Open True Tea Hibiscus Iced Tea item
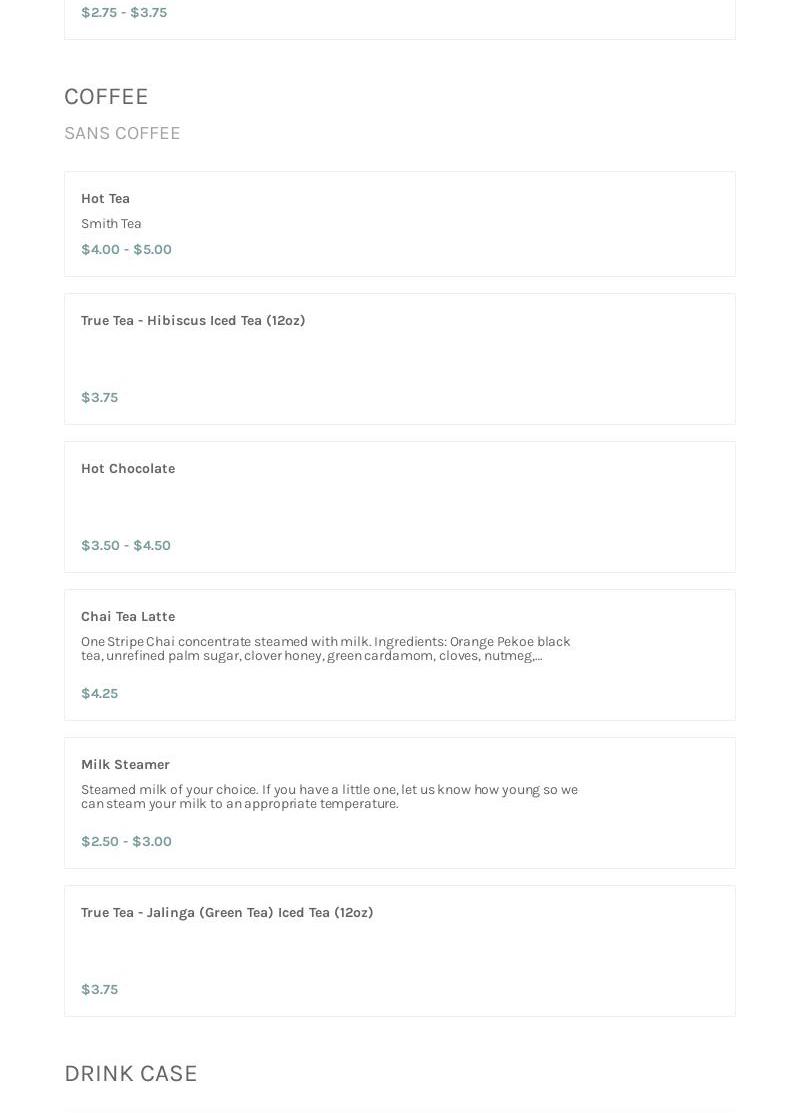The image size is (800, 1113). click(x=193, y=320)
